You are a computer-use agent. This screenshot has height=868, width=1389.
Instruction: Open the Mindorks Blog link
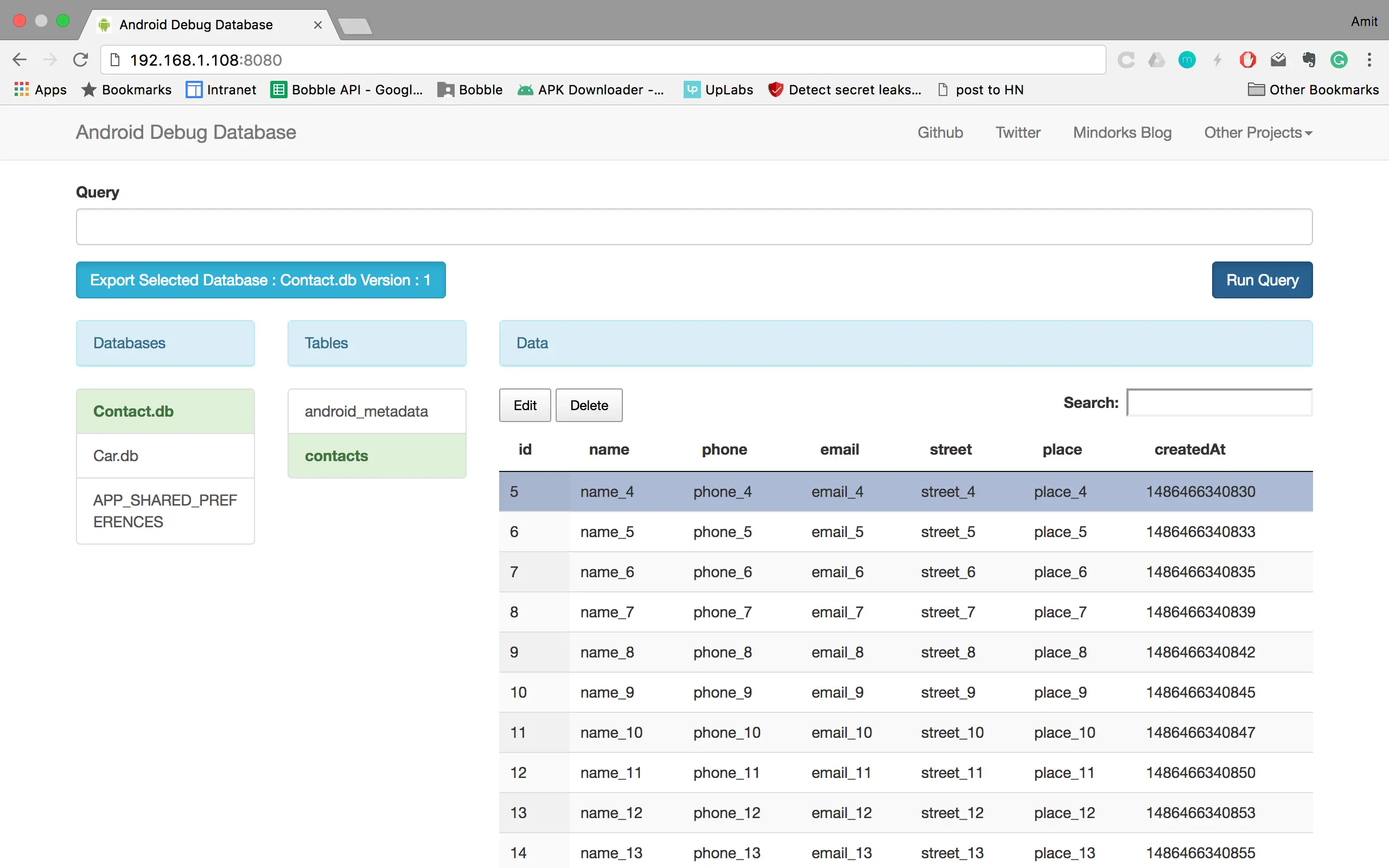click(x=1122, y=132)
